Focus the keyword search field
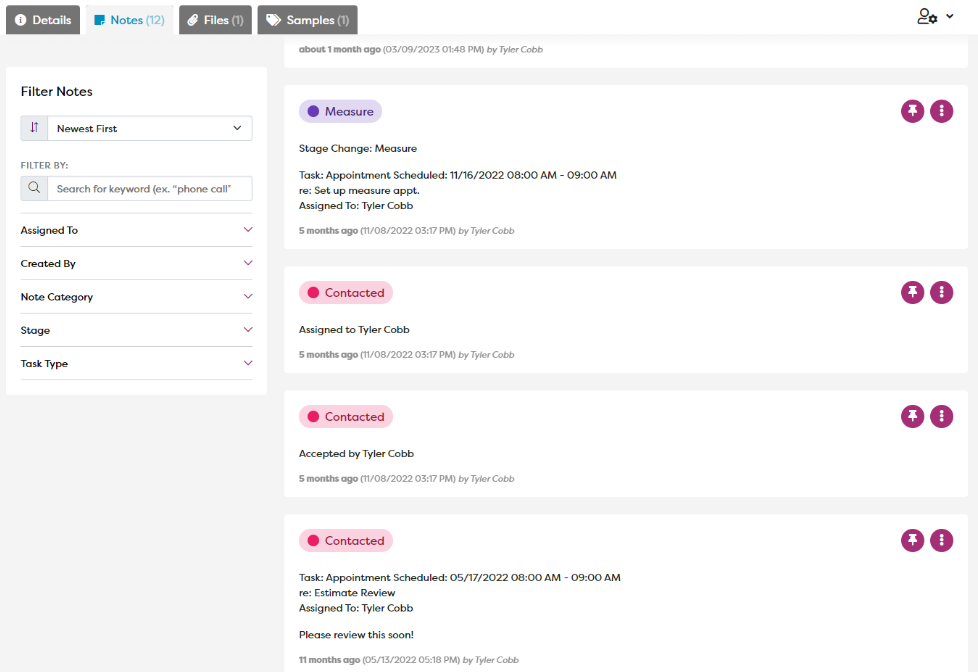 [150, 188]
